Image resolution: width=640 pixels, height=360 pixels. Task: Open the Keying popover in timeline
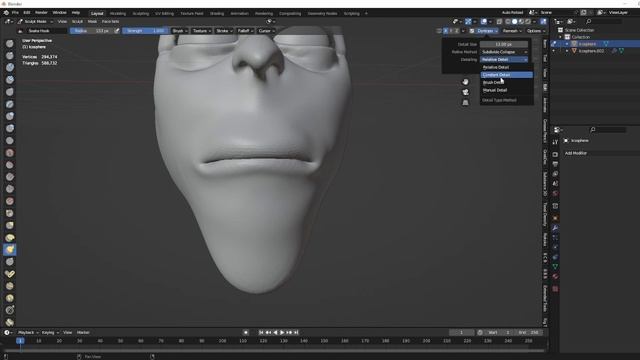(x=50, y=333)
